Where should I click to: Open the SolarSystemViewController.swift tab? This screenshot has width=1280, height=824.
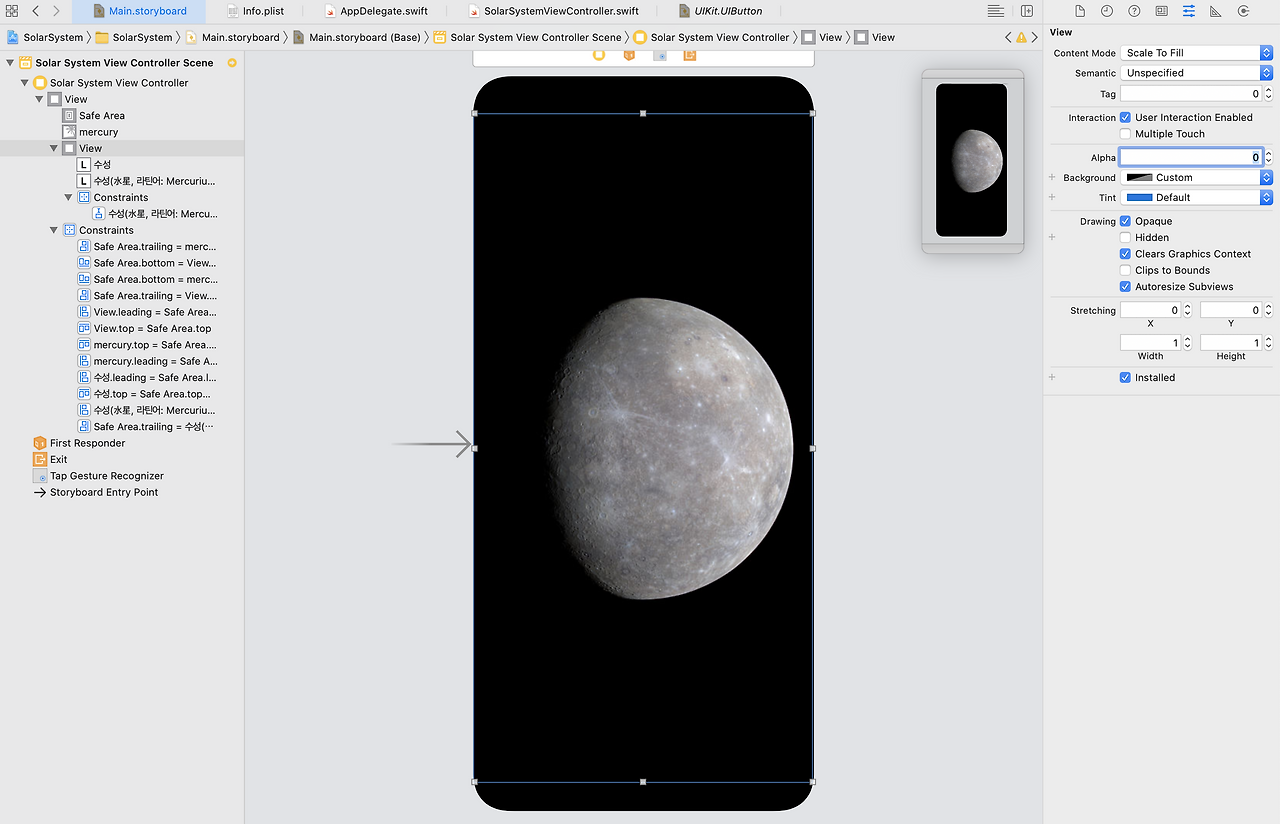tap(553, 11)
